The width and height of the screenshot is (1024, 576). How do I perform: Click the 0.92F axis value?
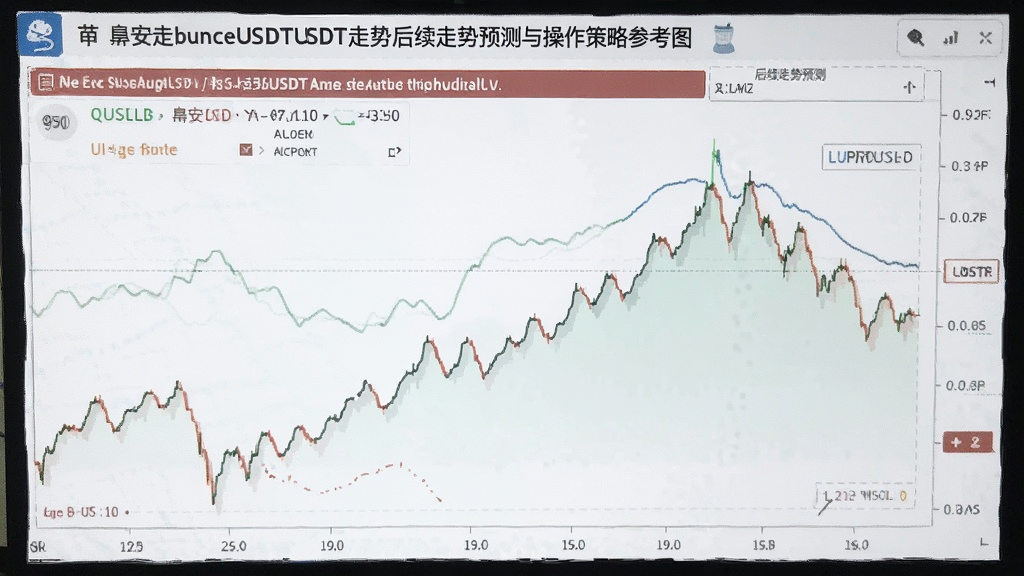click(971, 115)
